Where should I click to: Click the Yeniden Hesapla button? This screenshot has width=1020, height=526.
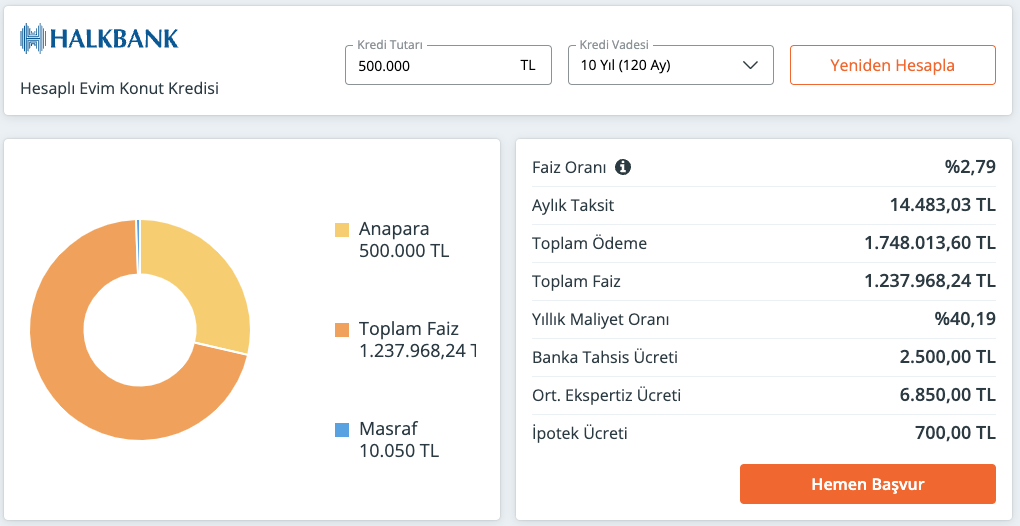coord(892,65)
